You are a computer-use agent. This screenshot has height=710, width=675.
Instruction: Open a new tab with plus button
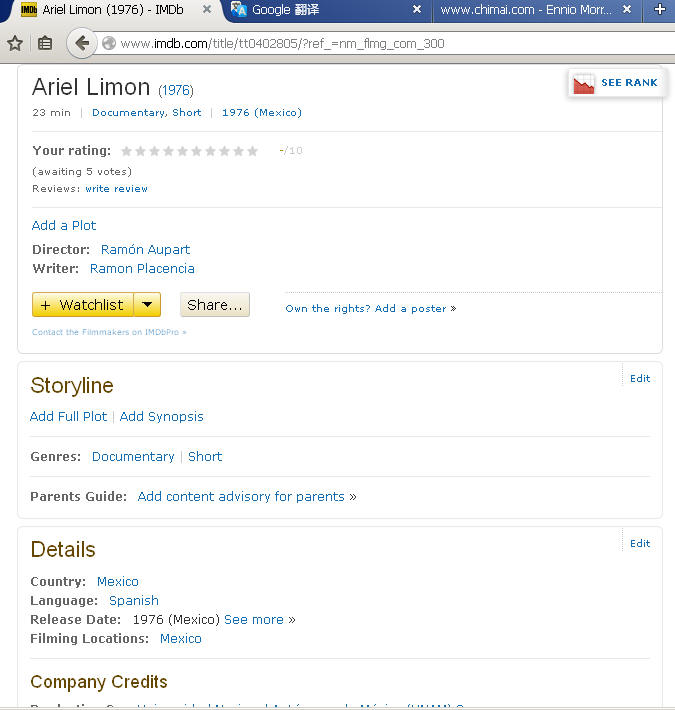(x=660, y=9)
